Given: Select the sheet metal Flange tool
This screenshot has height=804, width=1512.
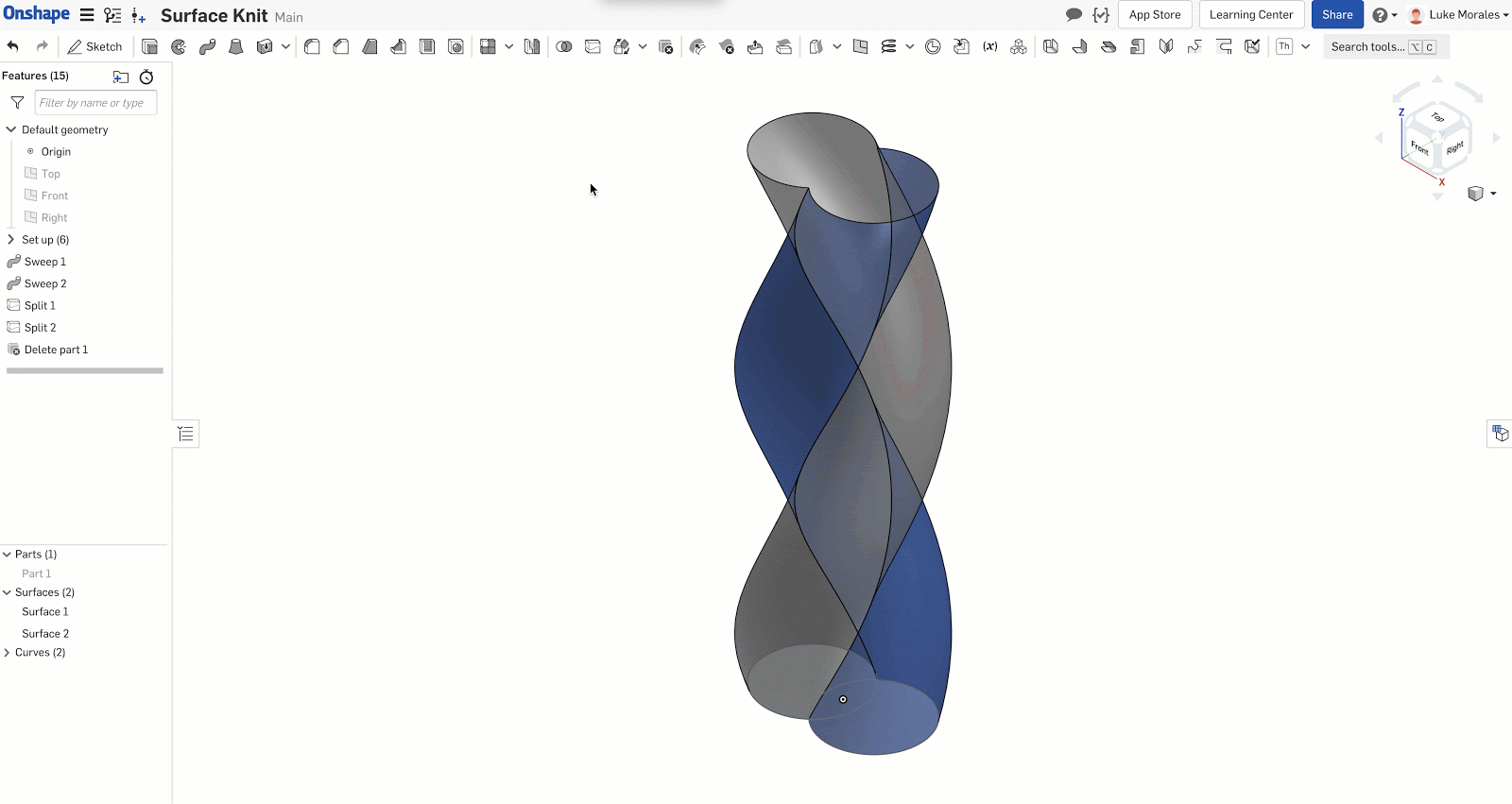Looking at the screenshot, I should pos(1079,46).
